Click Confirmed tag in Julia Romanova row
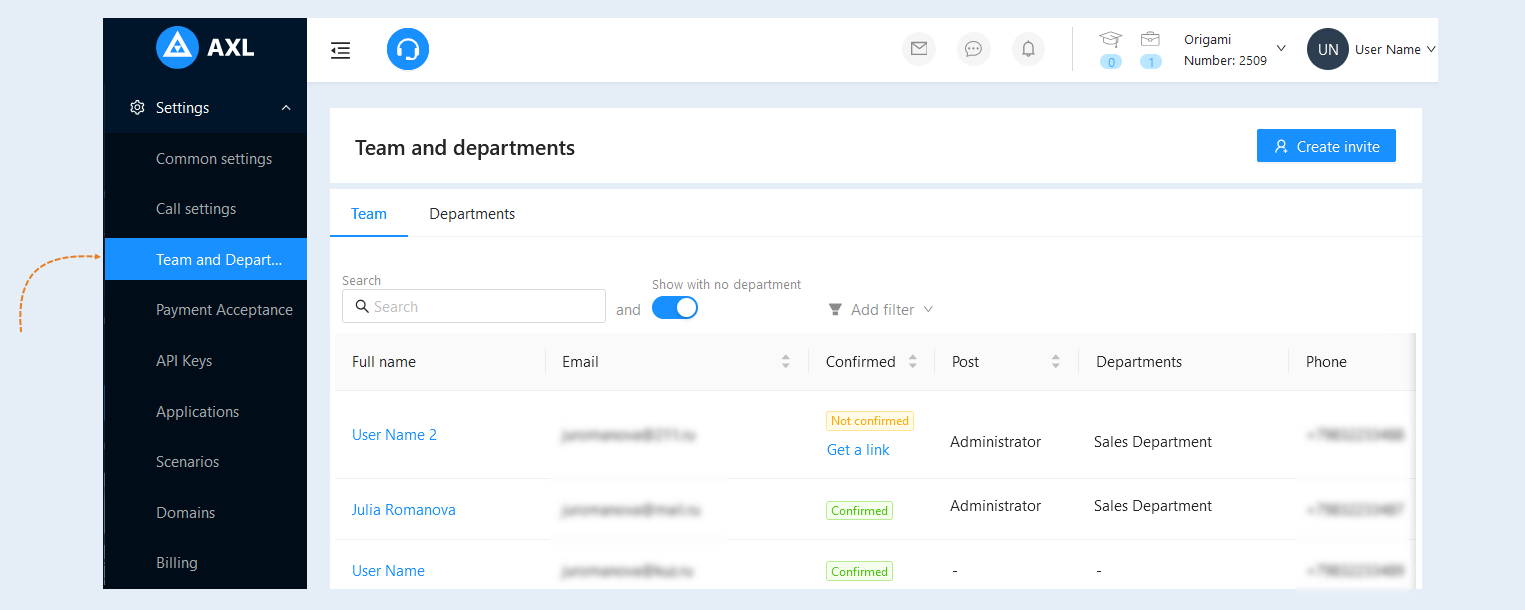 pos(859,510)
